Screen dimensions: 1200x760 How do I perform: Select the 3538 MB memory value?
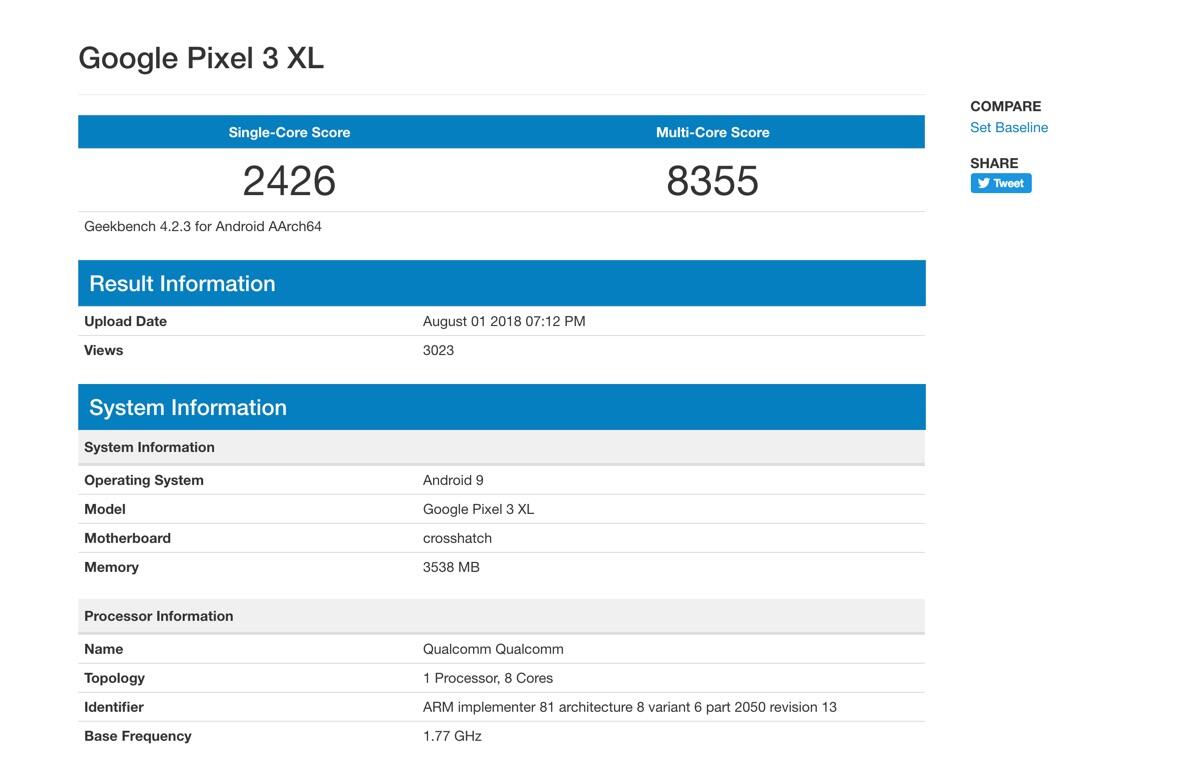point(451,567)
